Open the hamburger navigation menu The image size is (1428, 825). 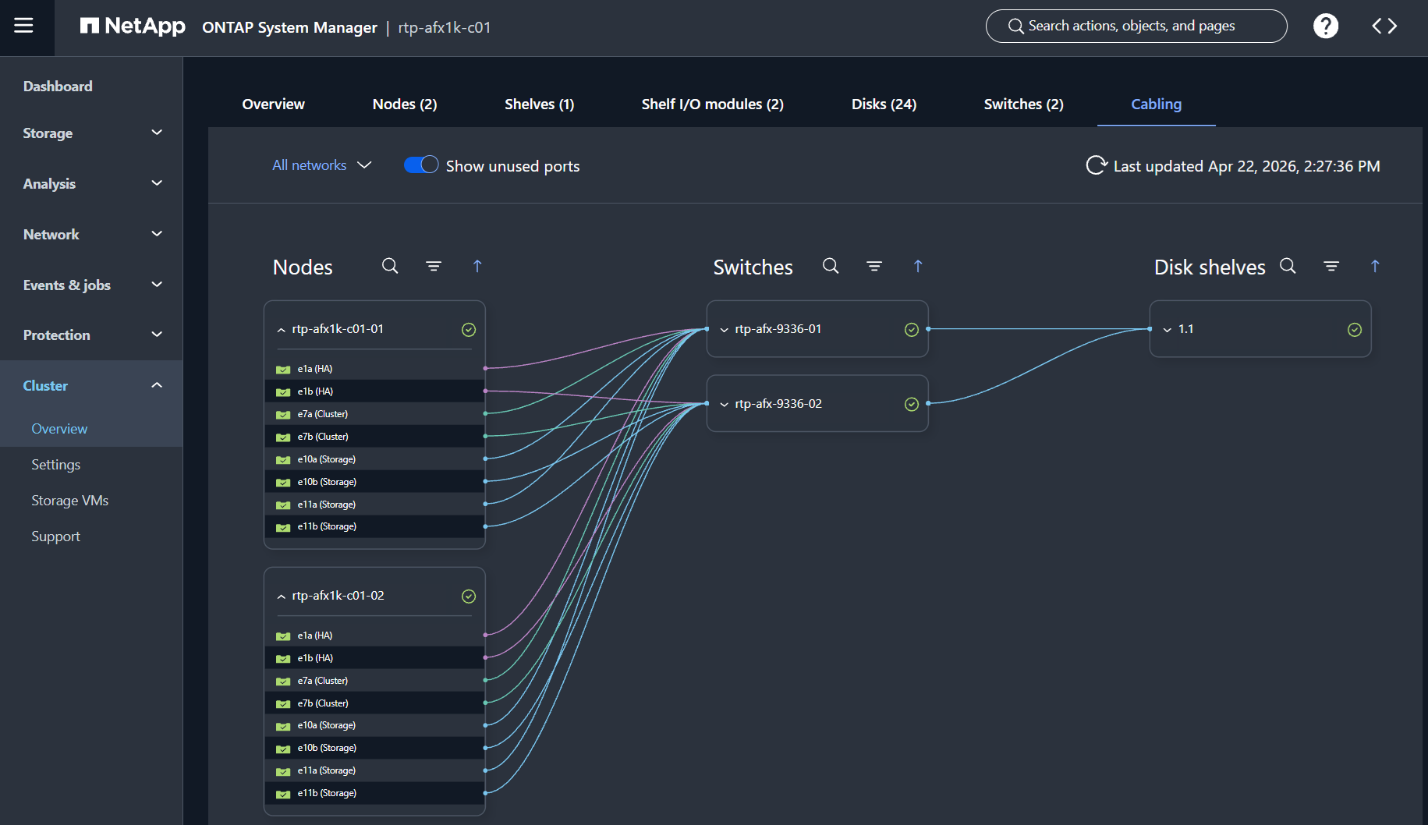click(24, 26)
